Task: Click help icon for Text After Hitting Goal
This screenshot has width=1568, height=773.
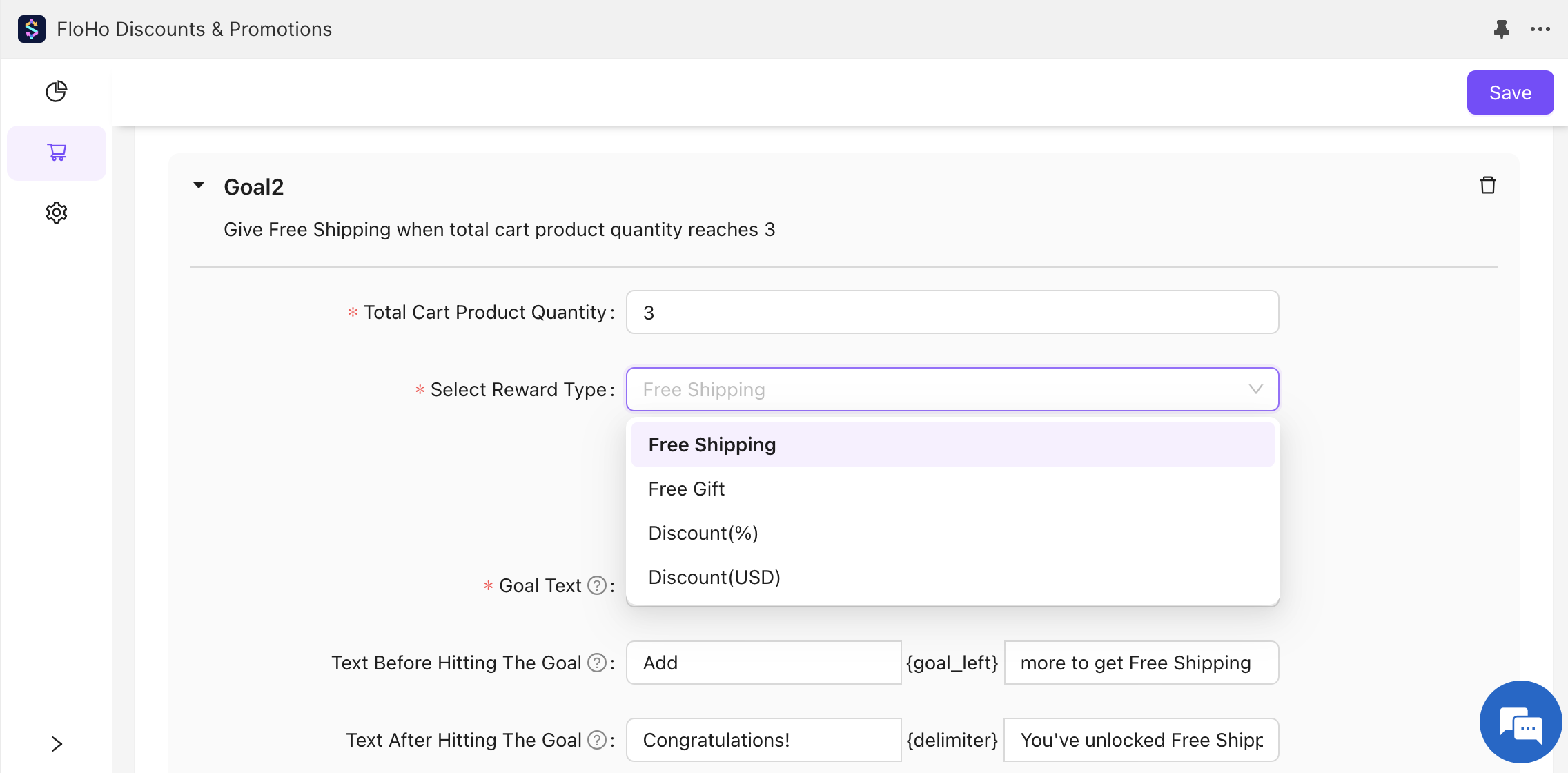Action: tap(596, 740)
